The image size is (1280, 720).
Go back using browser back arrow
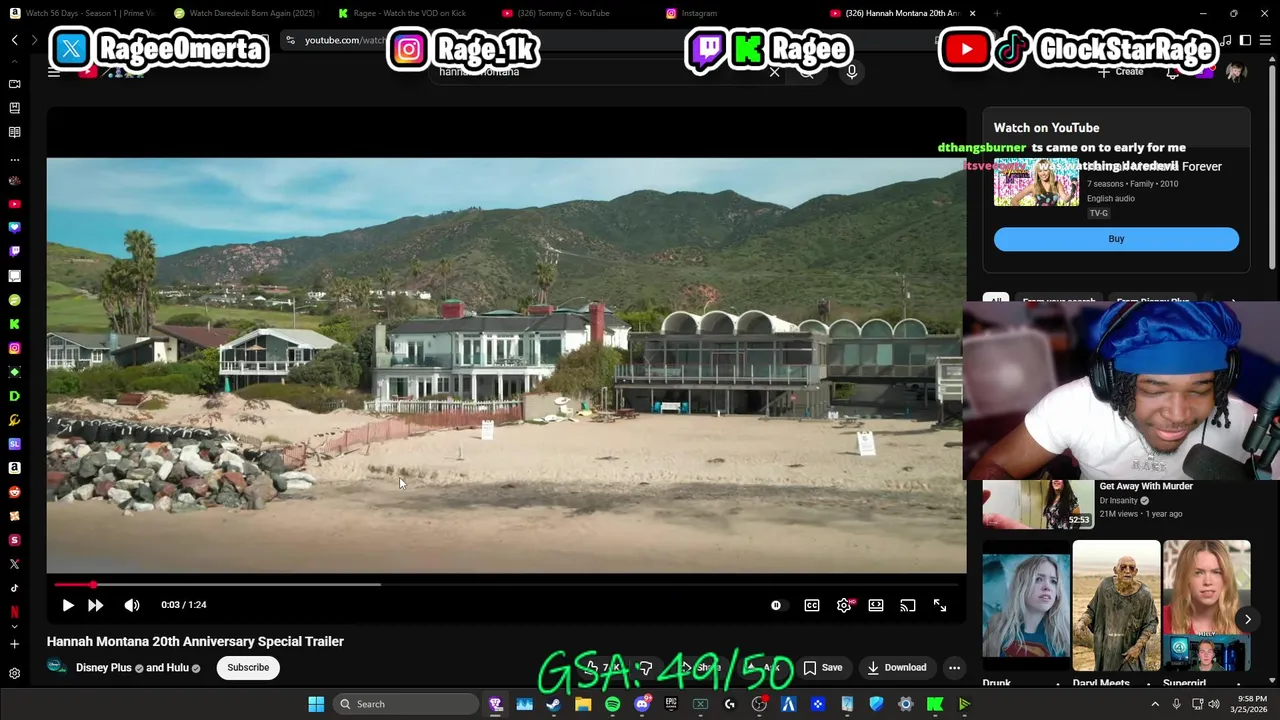click(x=15, y=40)
